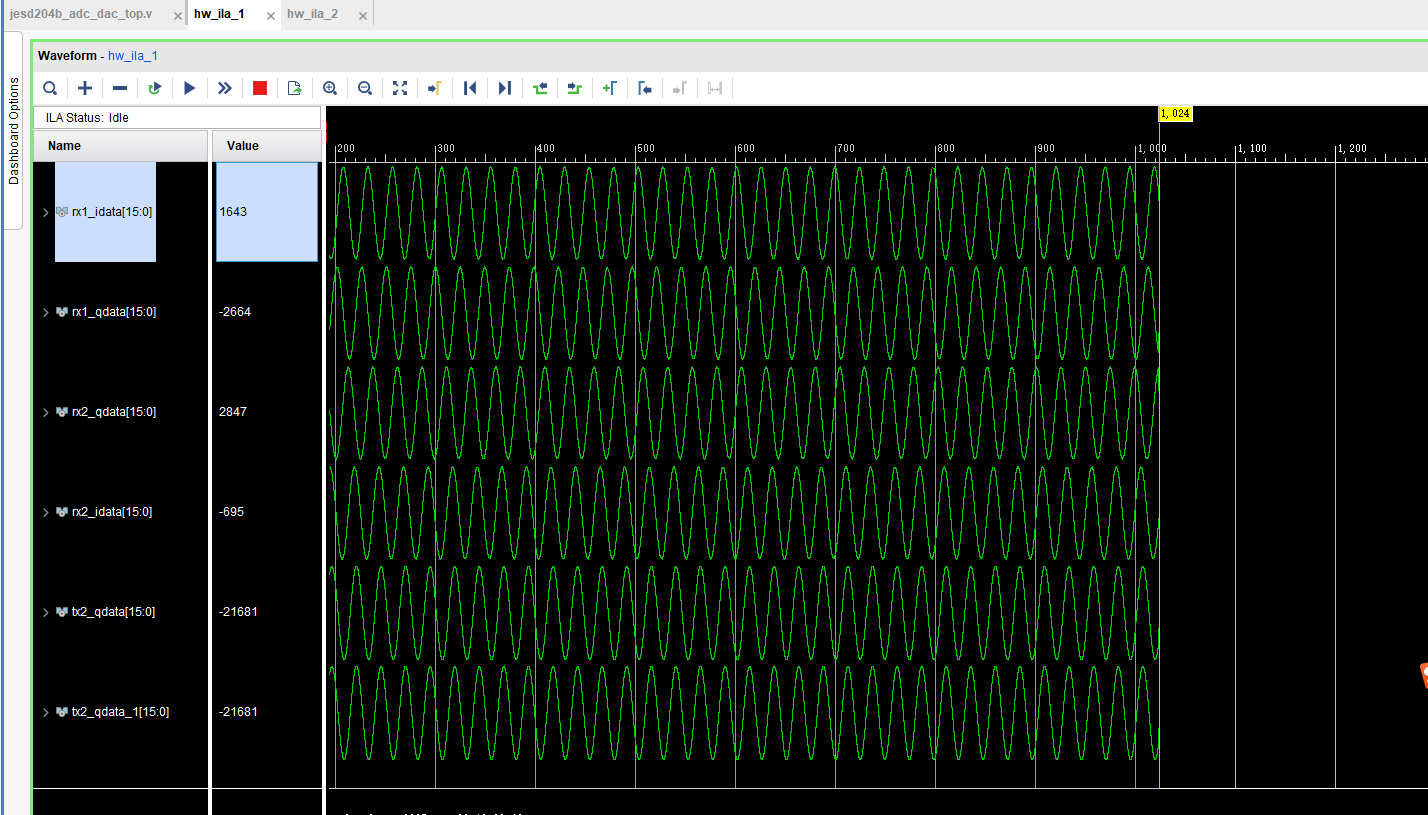Click the ILA Status Idle field
1428x815 pixels.
(177, 118)
